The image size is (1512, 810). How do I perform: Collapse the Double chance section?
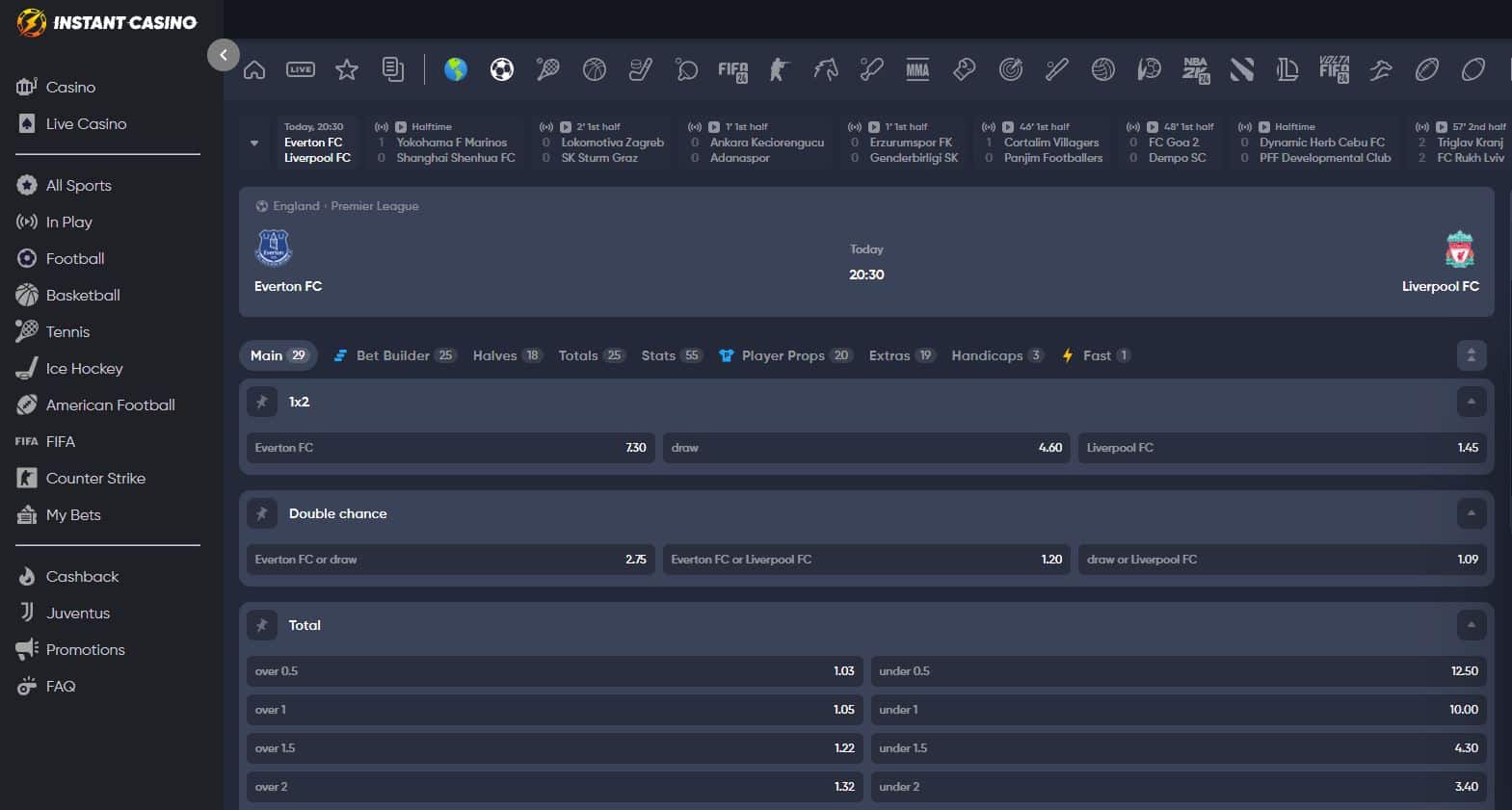point(1472,513)
